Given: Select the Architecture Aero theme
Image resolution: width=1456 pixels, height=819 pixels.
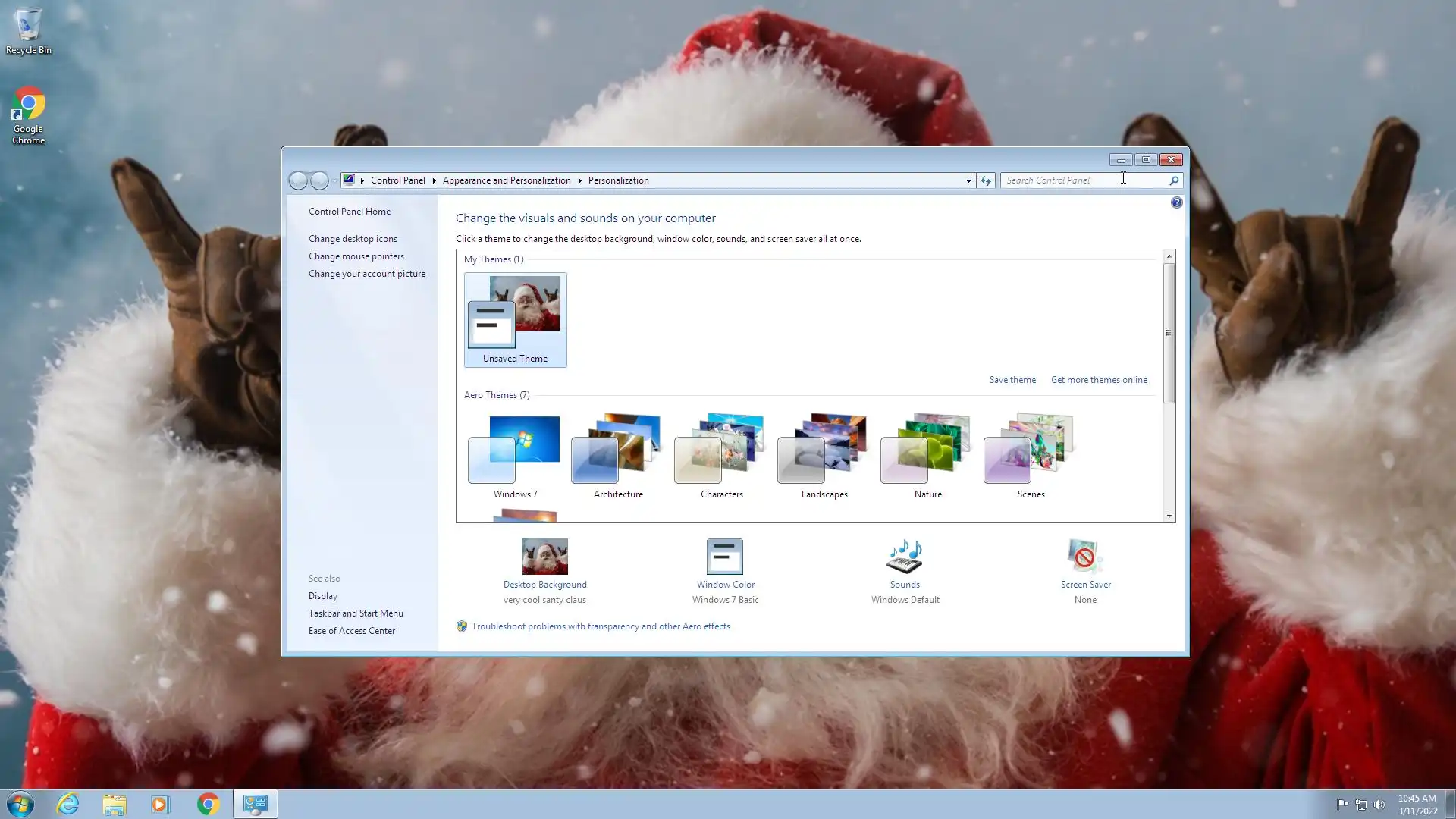Looking at the screenshot, I should coord(618,455).
